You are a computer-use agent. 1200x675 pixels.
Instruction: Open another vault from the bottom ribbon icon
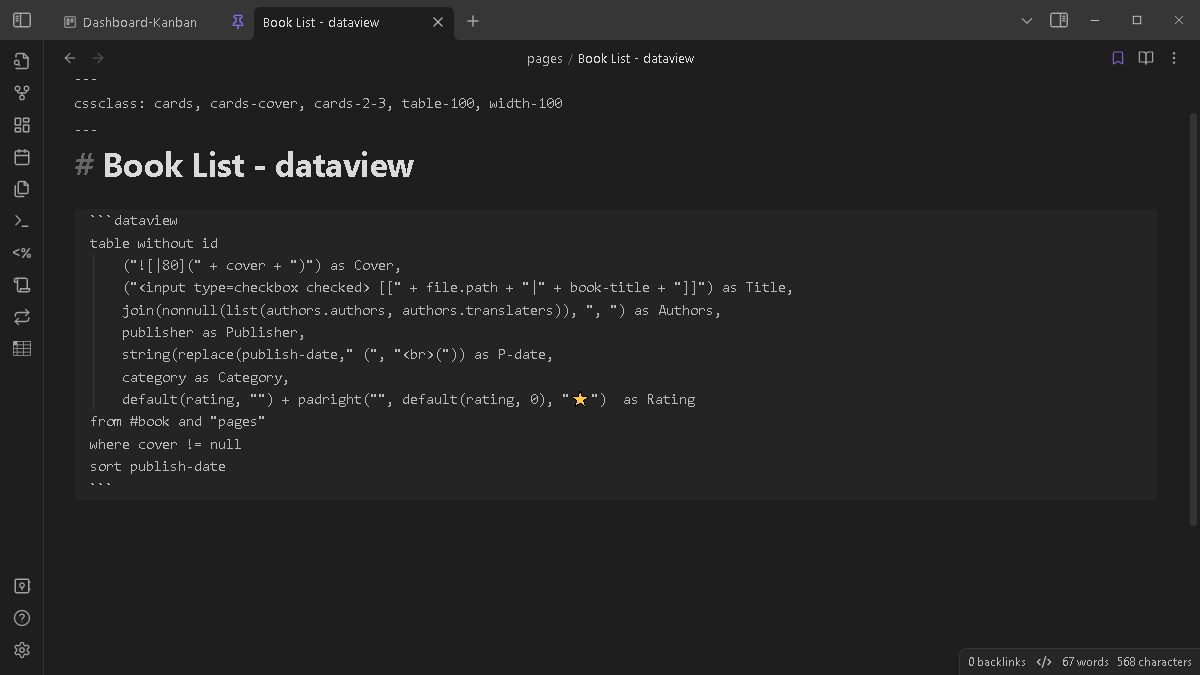click(21, 585)
